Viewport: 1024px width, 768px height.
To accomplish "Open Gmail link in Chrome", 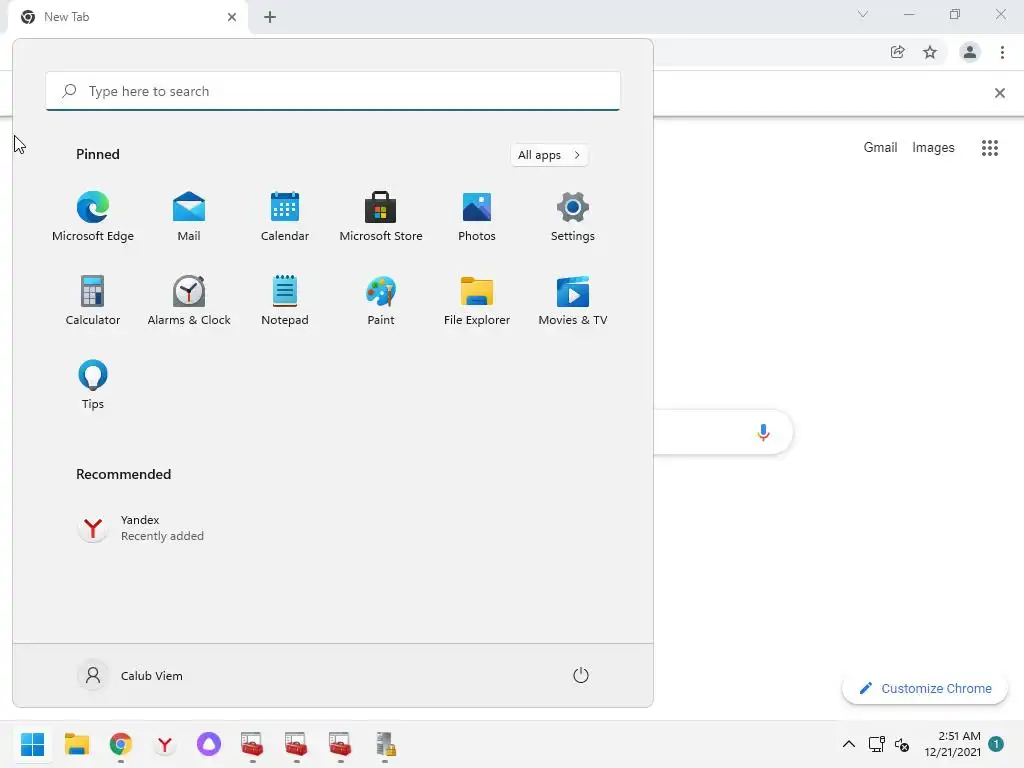I will pyautogui.click(x=880, y=148).
